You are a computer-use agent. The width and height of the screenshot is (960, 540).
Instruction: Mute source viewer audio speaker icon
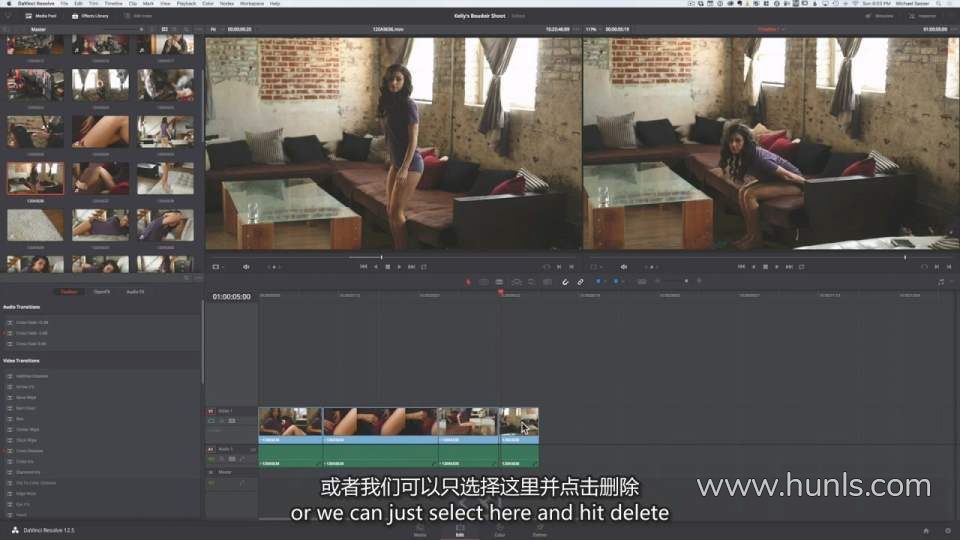pyautogui.click(x=246, y=267)
